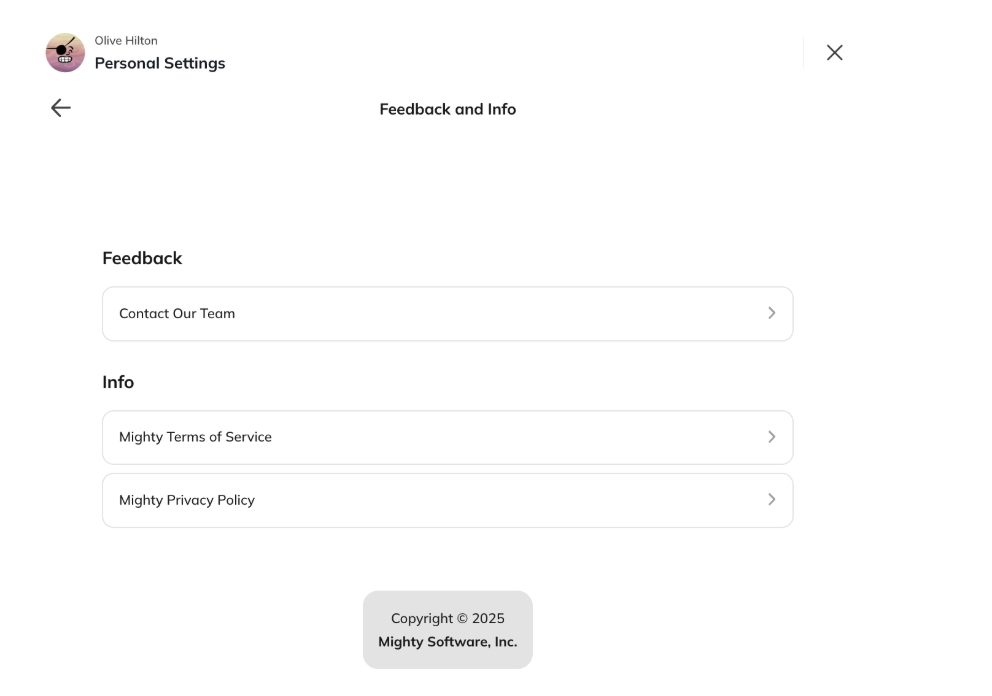Click the Info section heading
The image size is (992, 696).
point(118,382)
